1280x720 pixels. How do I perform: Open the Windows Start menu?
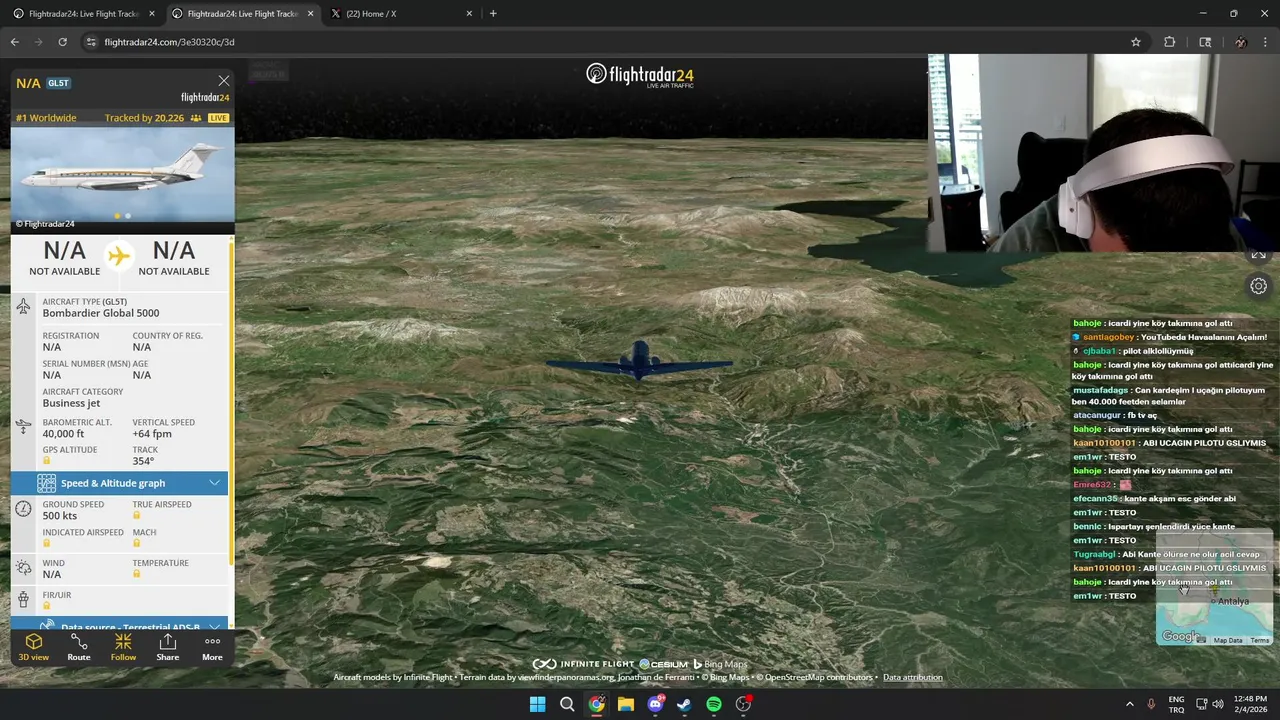(x=537, y=704)
